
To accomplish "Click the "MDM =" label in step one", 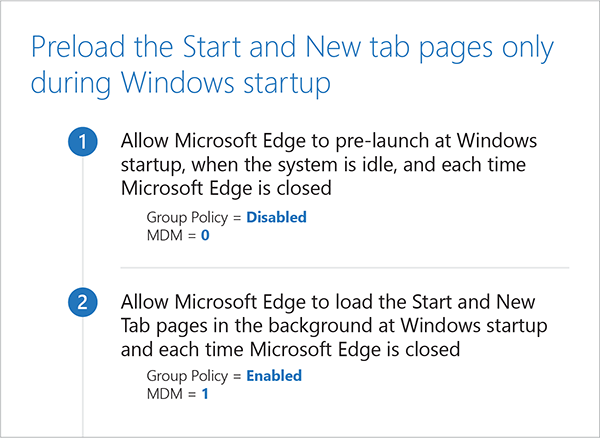I will [169, 233].
